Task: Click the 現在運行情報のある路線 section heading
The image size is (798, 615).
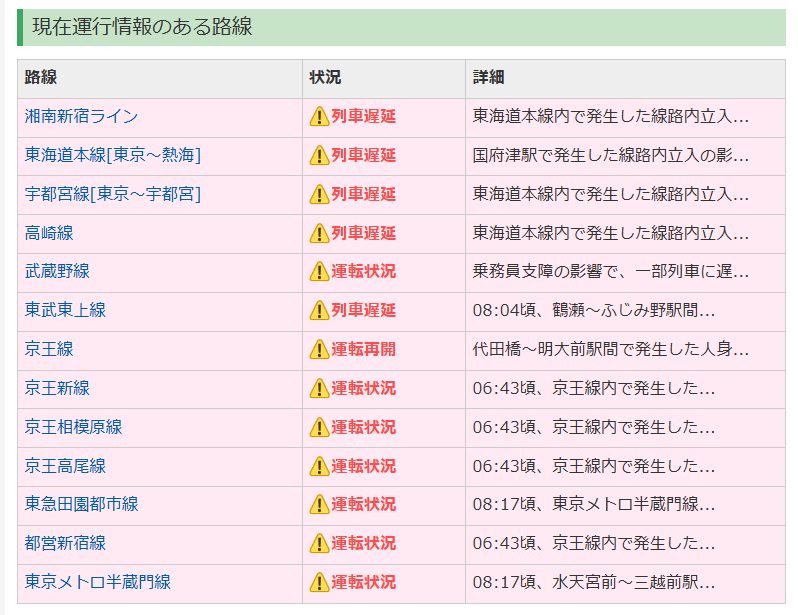Action: pos(142,26)
